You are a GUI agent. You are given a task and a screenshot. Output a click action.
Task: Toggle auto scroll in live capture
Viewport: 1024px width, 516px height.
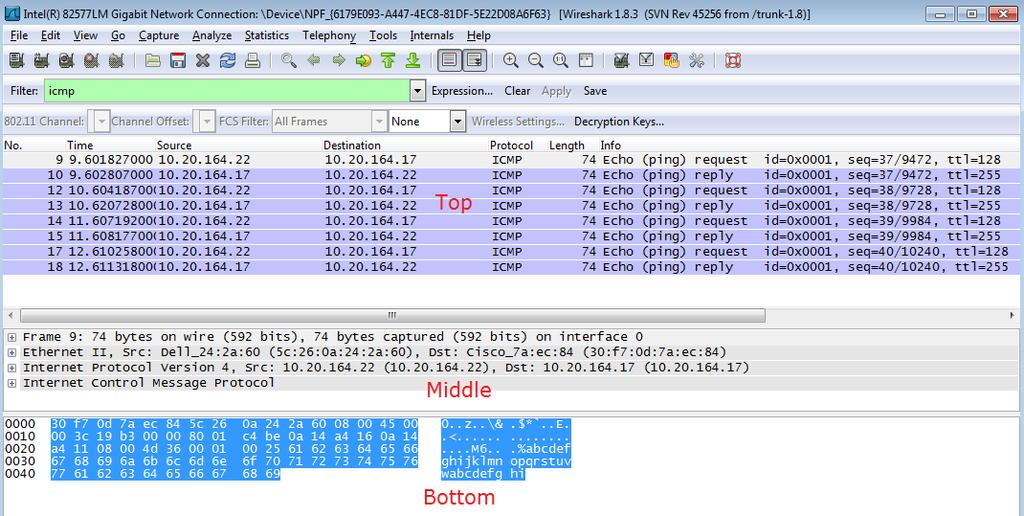(475, 61)
